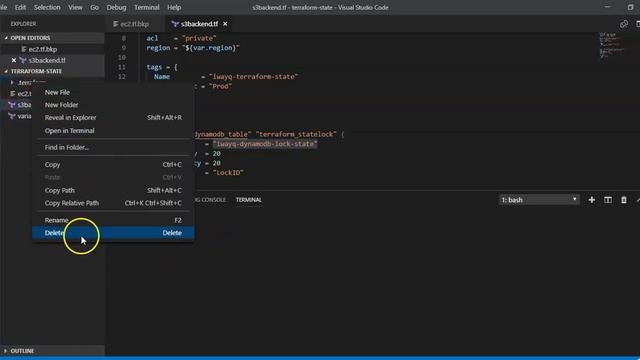This screenshot has height=360, width=640.
Task: Kill terminal with trash icon
Action: [x=624, y=200]
